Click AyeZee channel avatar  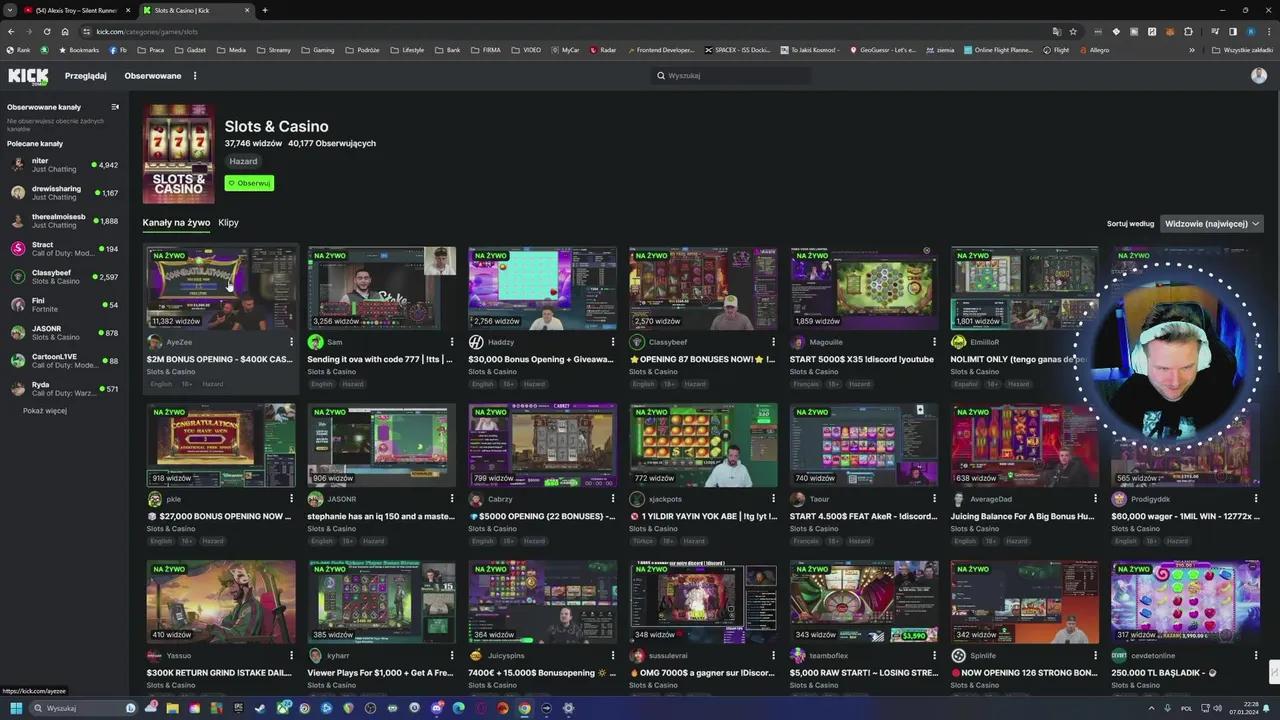(154, 342)
